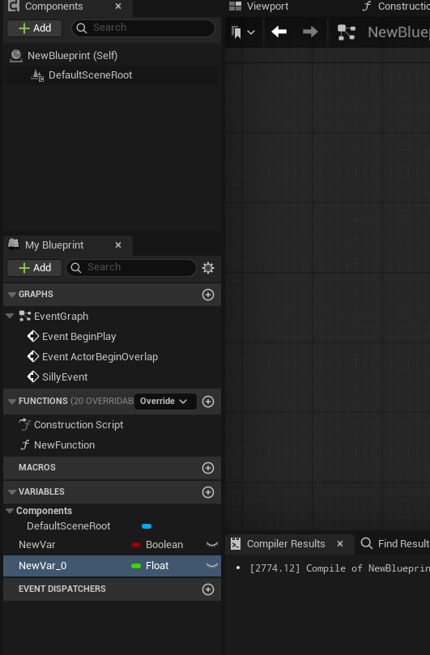This screenshot has width=430, height=655.
Task: Add new function with plus icon
Action: (x=208, y=401)
